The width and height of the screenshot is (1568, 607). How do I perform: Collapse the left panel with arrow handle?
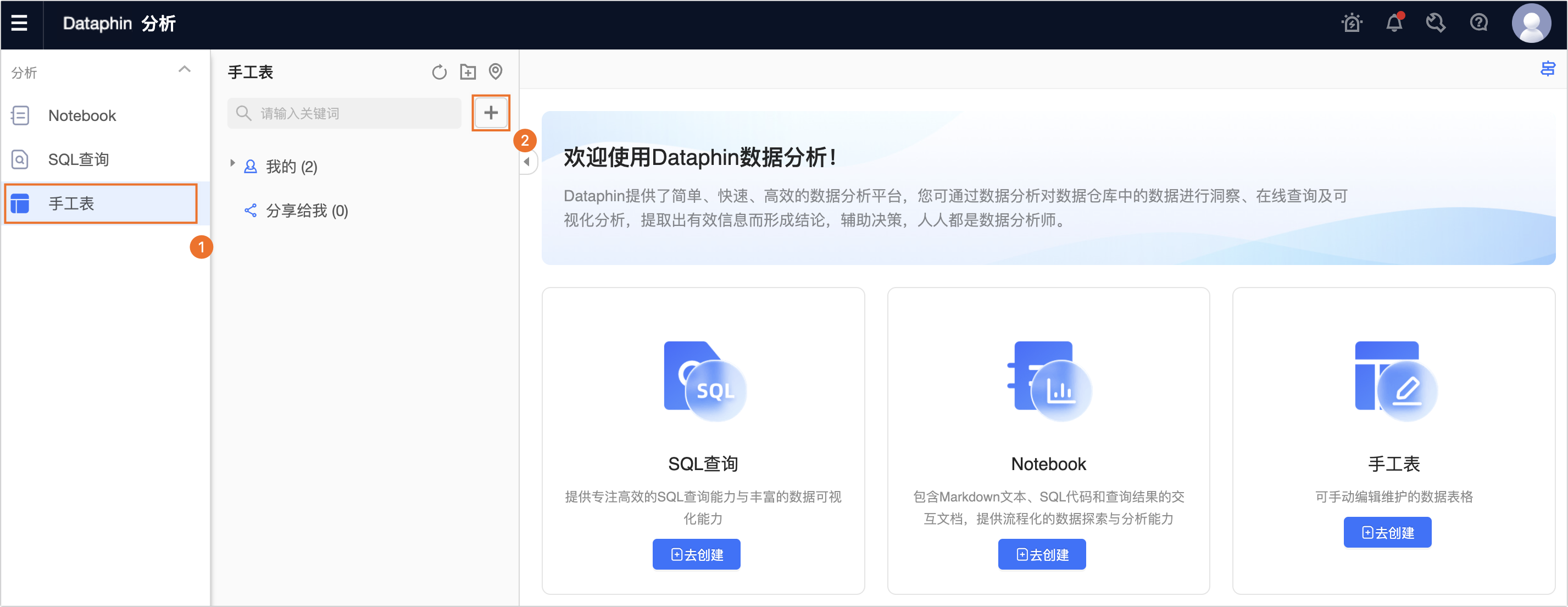point(527,162)
